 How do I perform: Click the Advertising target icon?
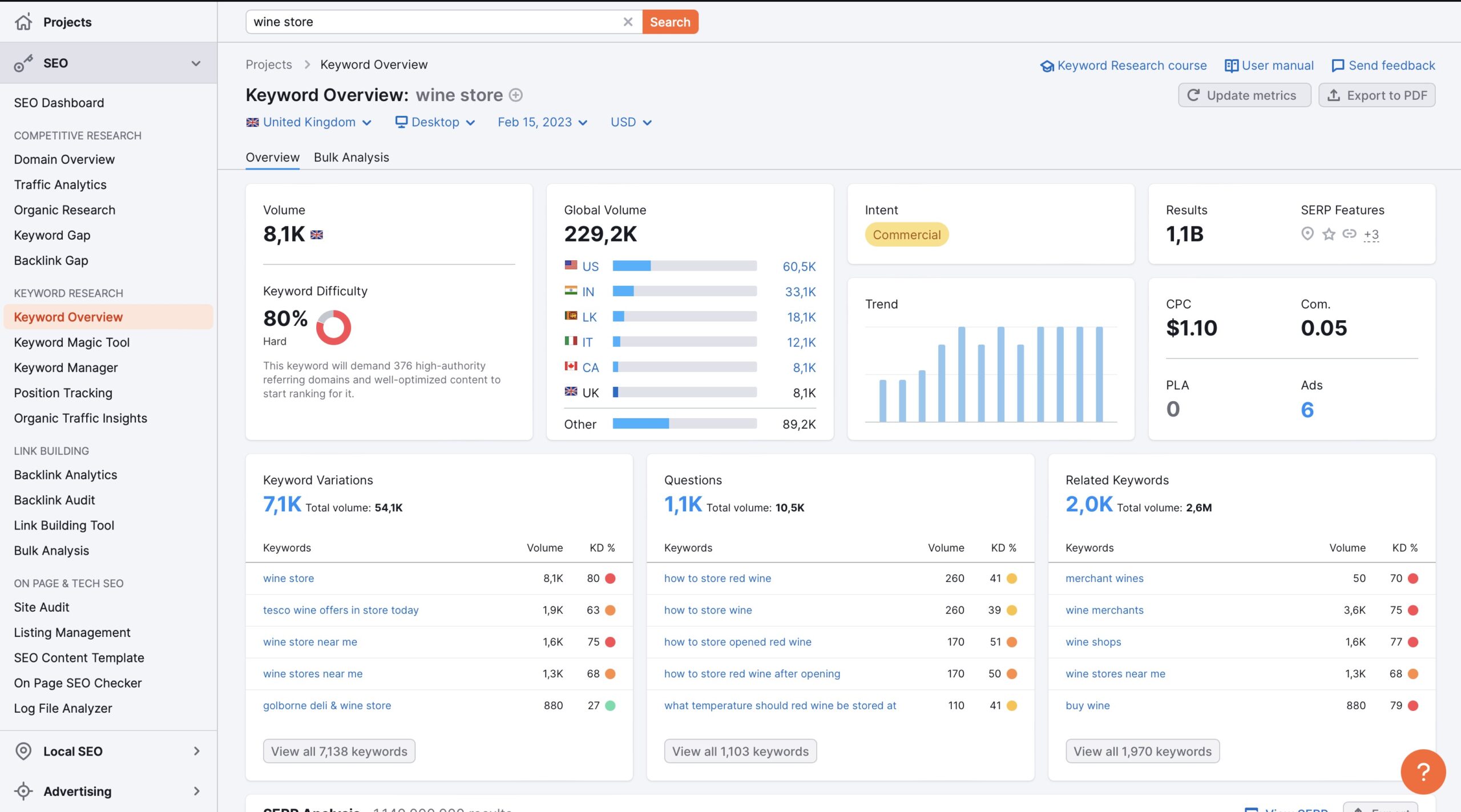pyautogui.click(x=23, y=791)
